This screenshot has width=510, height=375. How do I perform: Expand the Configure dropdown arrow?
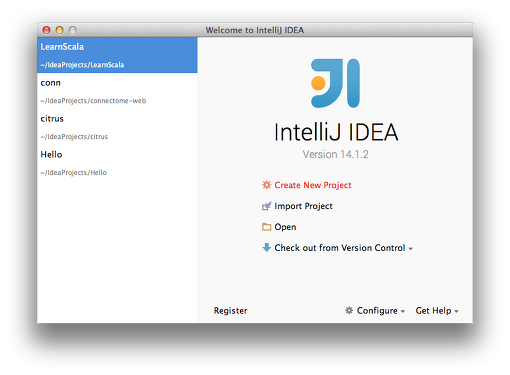tap(403, 311)
